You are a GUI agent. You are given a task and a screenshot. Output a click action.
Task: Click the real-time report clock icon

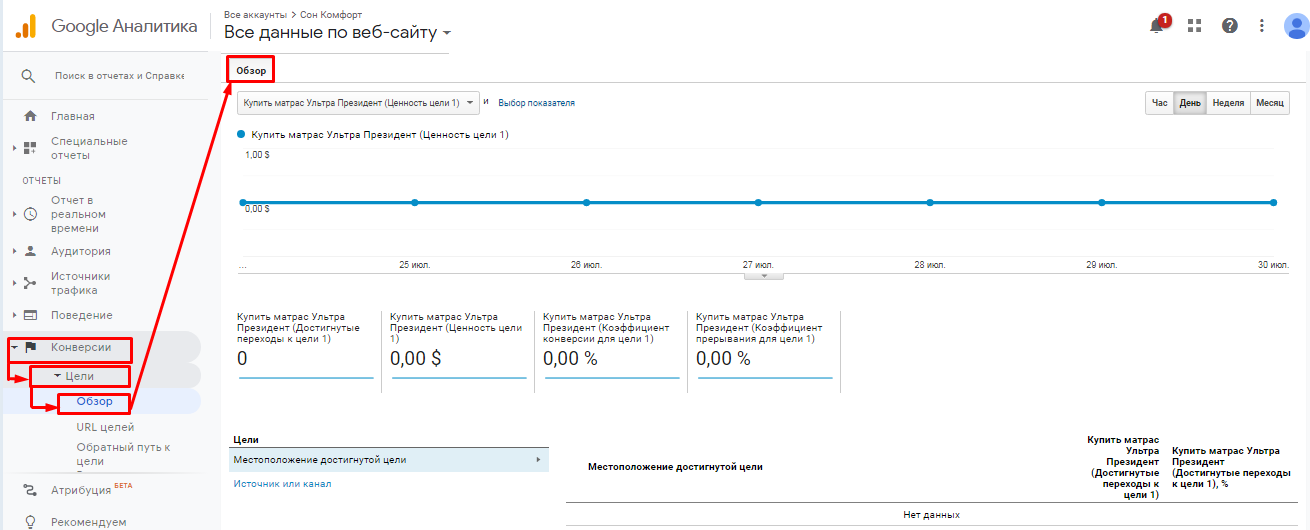tap(30, 214)
